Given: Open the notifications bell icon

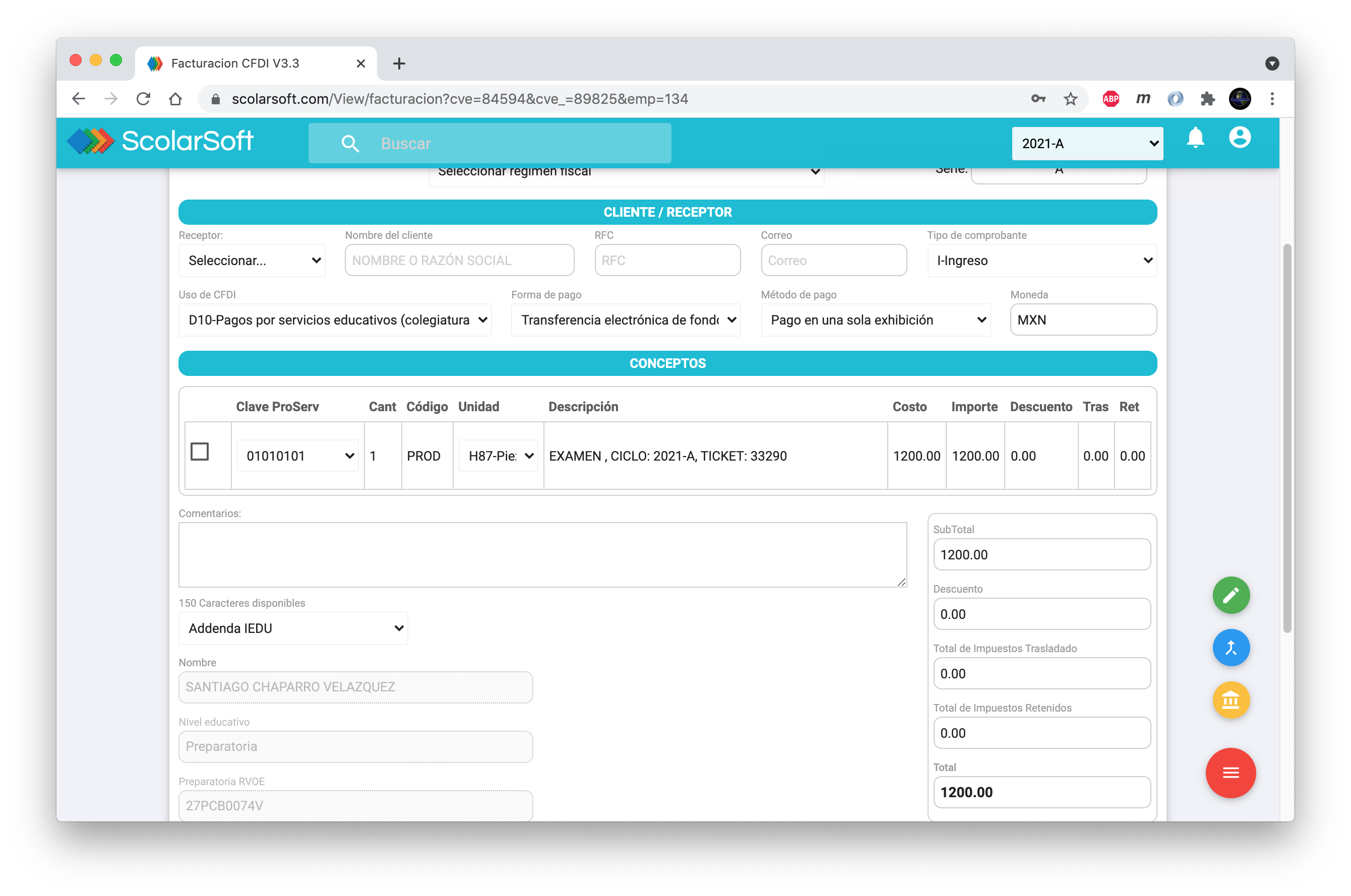Looking at the screenshot, I should point(1195,138).
